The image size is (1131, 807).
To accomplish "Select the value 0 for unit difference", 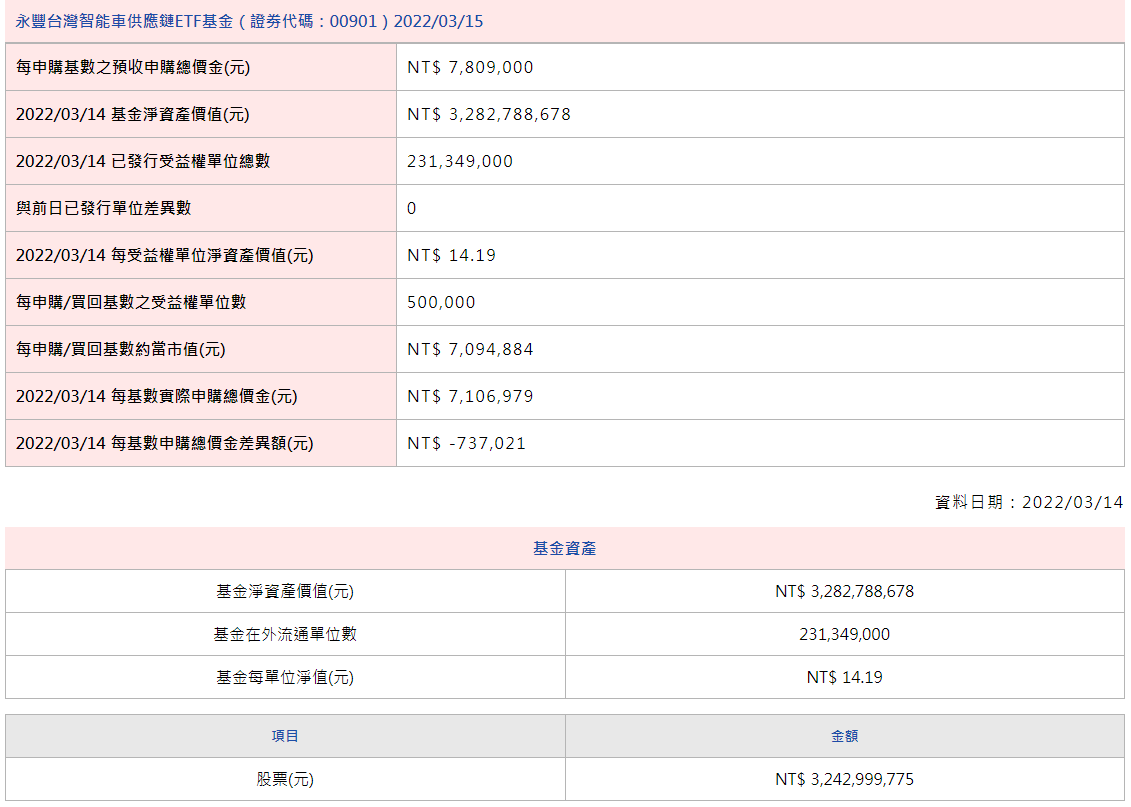I will click(411, 208).
